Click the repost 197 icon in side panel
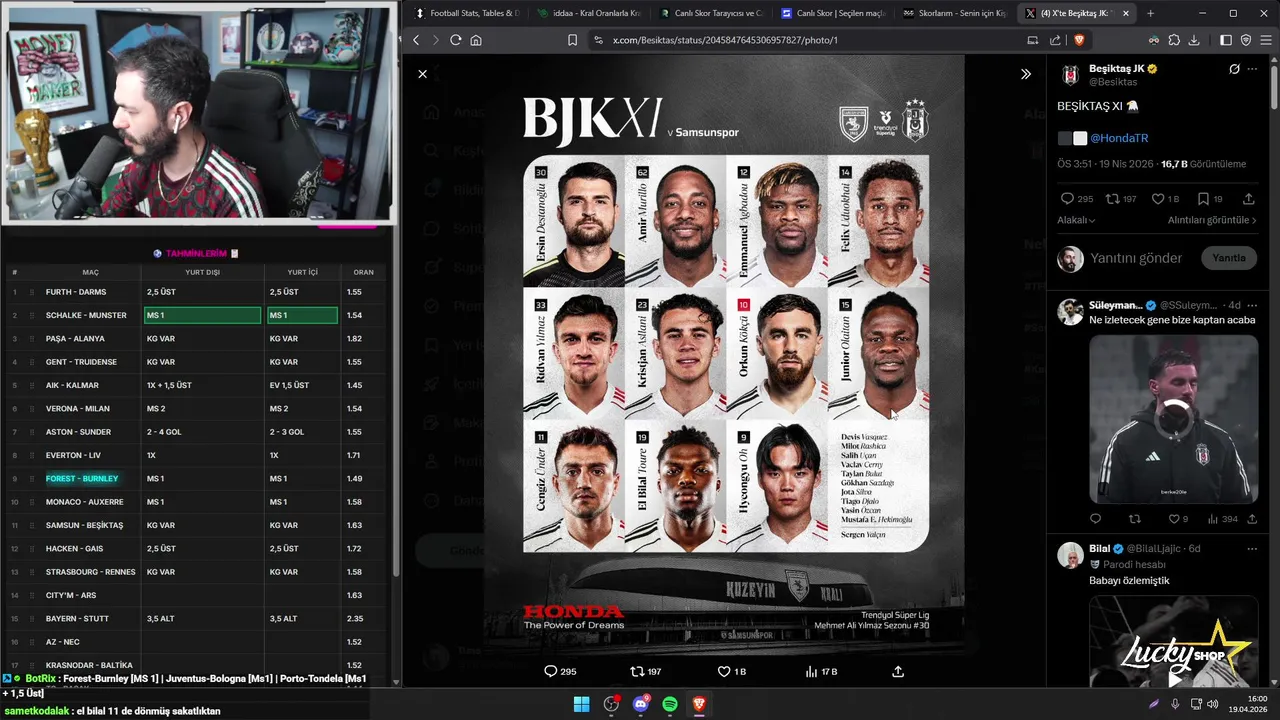The width and height of the screenshot is (1280, 720). [1114, 199]
